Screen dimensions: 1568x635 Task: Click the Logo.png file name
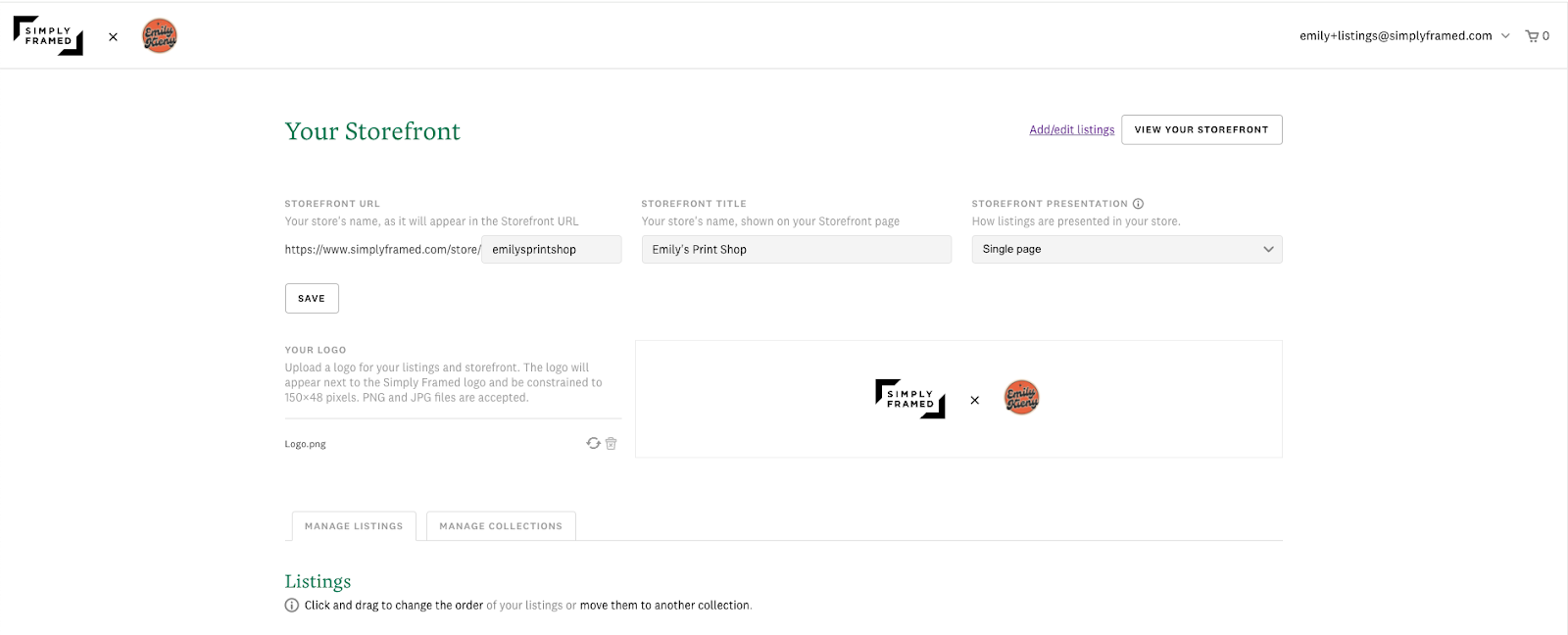[x=306, y=444]
